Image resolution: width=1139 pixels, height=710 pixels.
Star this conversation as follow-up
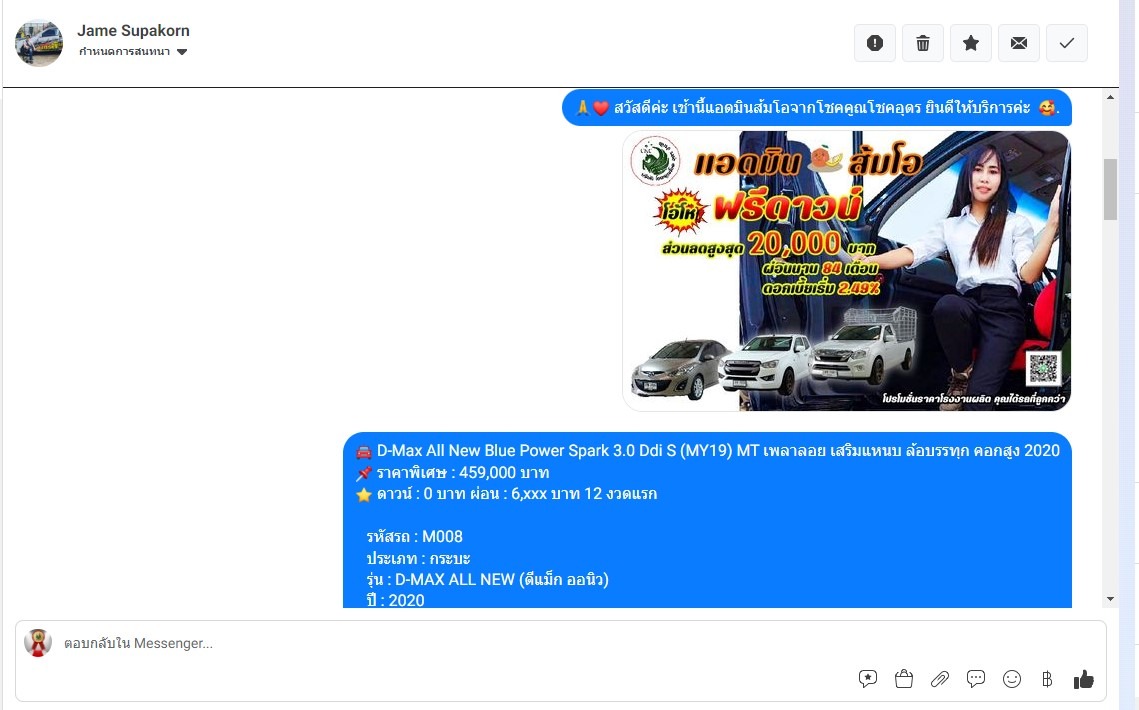[x=970, y=44]
